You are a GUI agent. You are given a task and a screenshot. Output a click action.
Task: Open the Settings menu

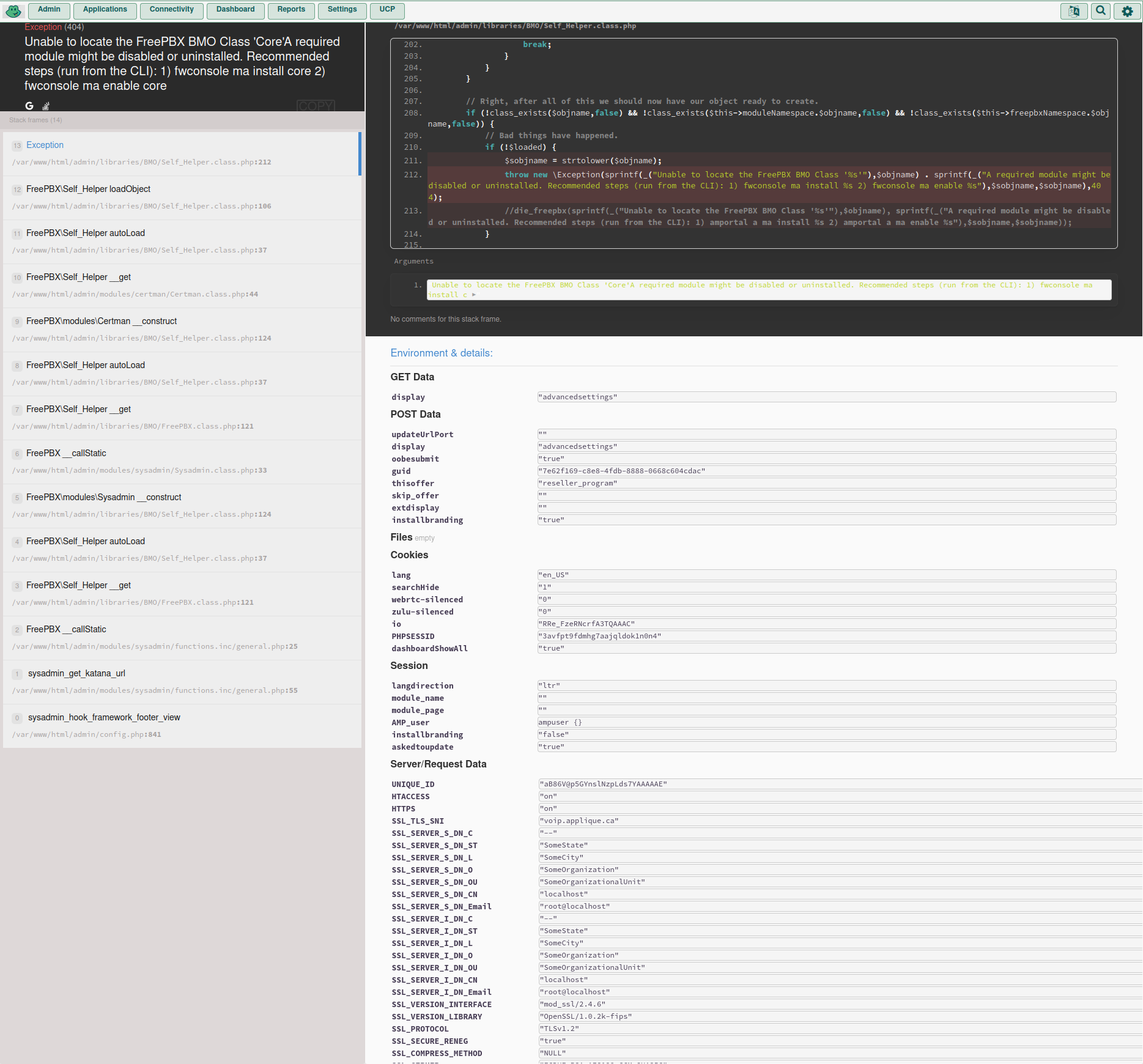tap(342, 10)
